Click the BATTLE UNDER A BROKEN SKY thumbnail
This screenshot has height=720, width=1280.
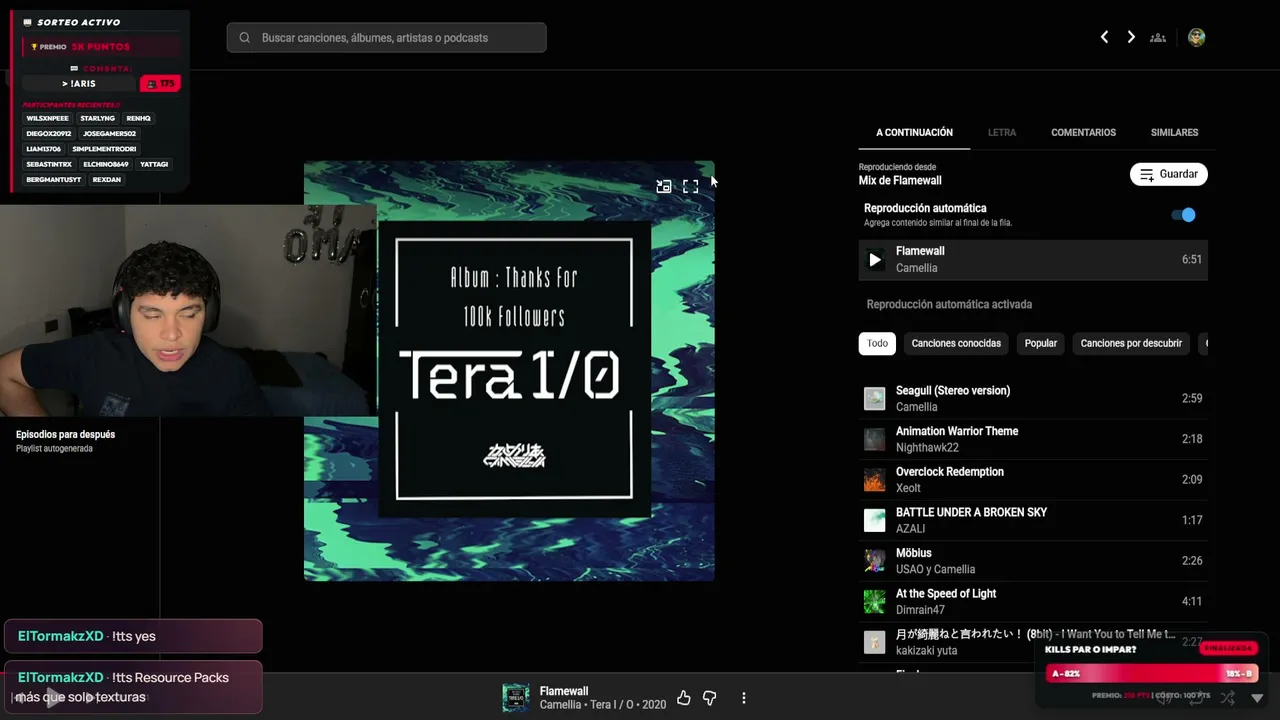click(x=875, y=521)
